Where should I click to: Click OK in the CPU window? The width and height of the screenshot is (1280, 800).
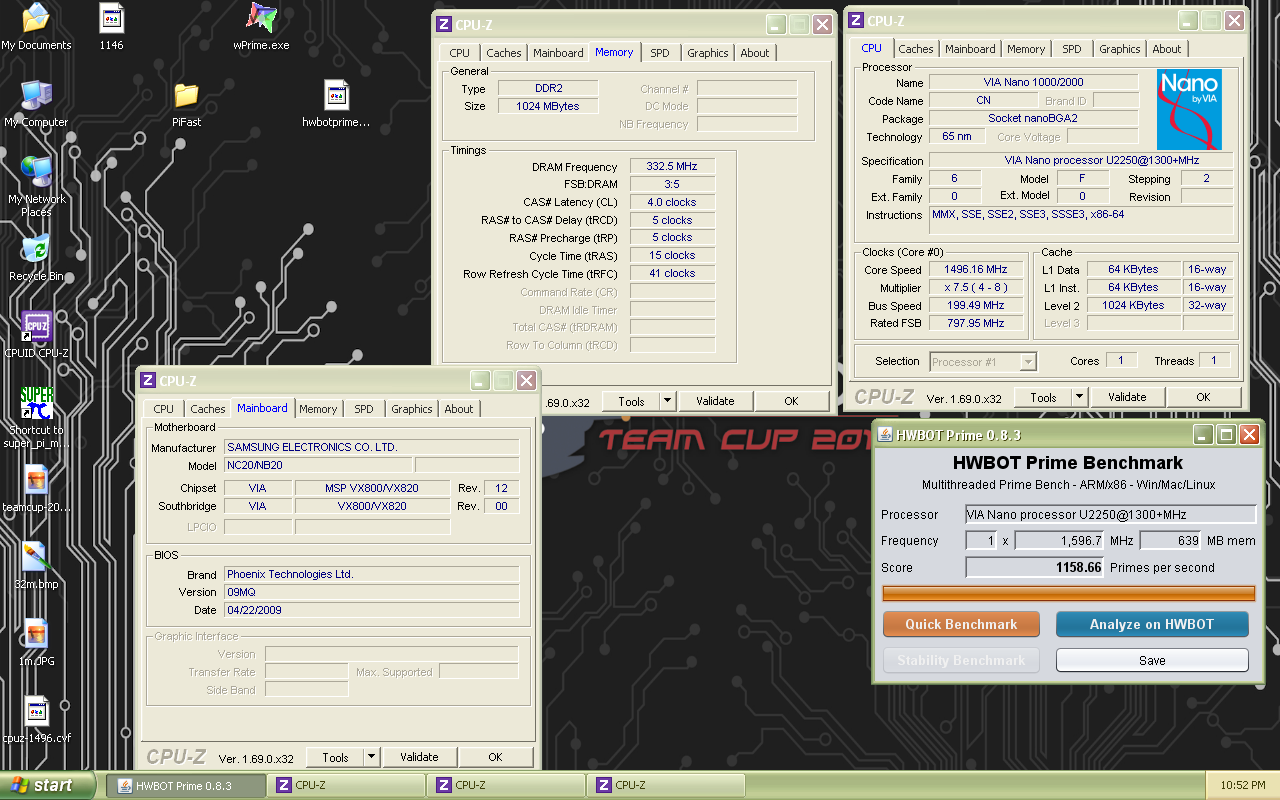pos(1203,397)
